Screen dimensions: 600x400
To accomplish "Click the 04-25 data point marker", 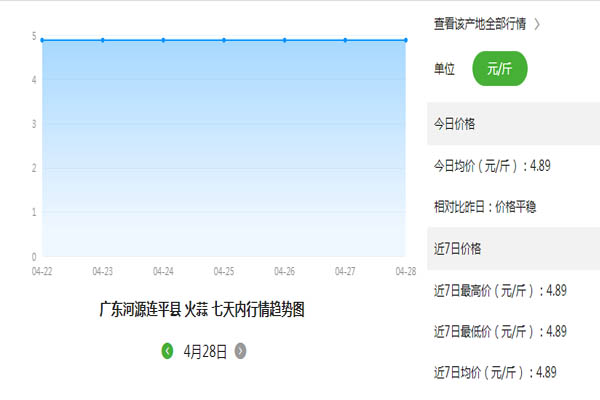I will tap(224, 40).
